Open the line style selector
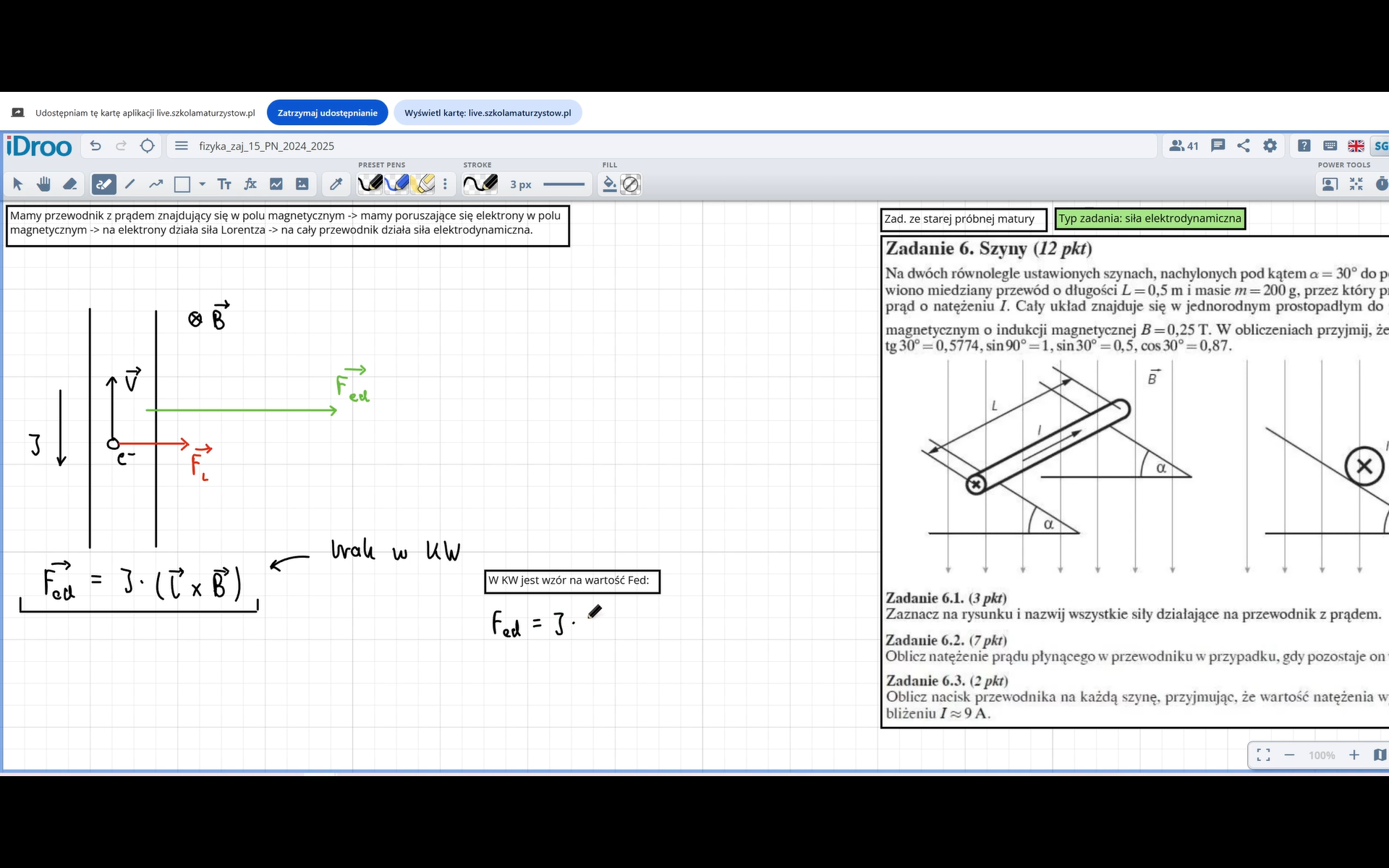The height and width of the screenshot is (868, 1389). point(564,184)
